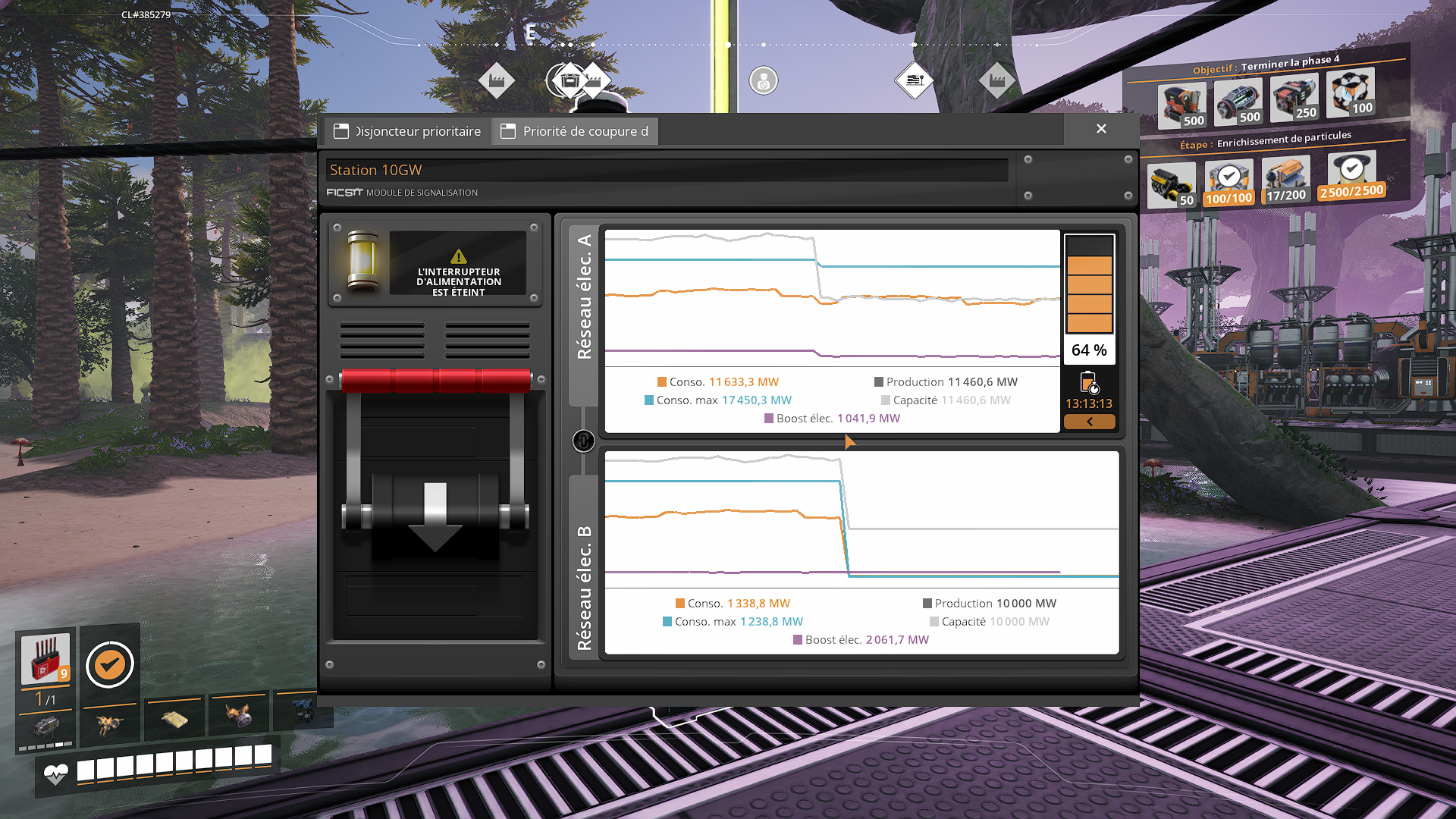Select the hoverpack equipment slot
1456x819 pixels.
point(110,724)
